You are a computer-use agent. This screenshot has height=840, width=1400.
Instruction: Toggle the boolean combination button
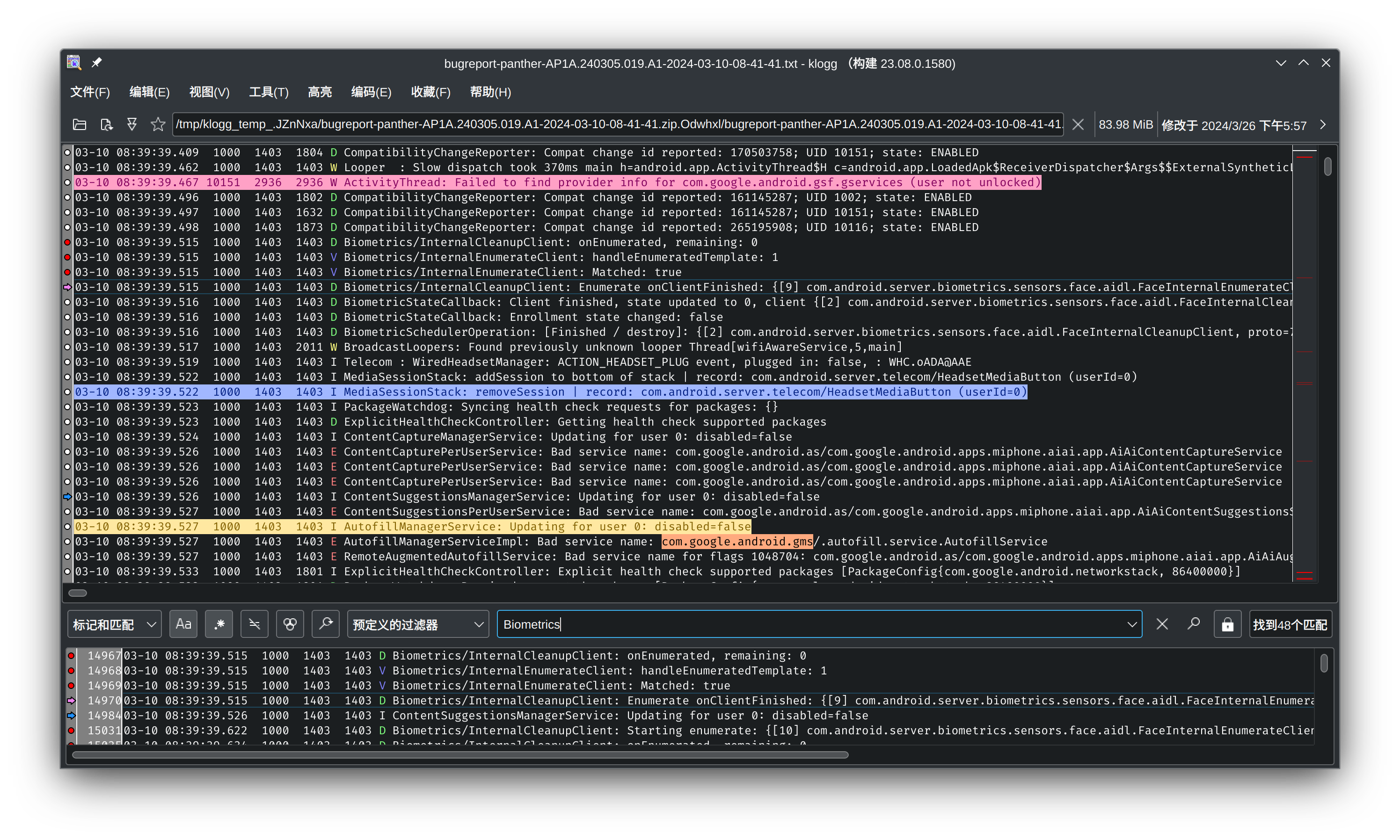[290, 624]
